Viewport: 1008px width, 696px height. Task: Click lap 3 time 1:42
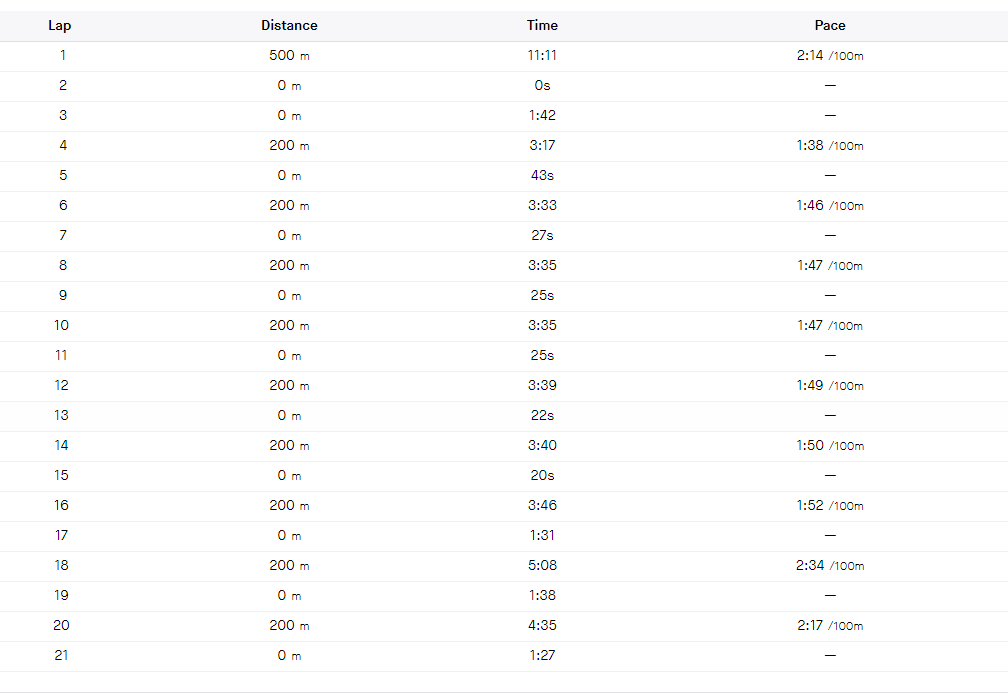[542, 116]
